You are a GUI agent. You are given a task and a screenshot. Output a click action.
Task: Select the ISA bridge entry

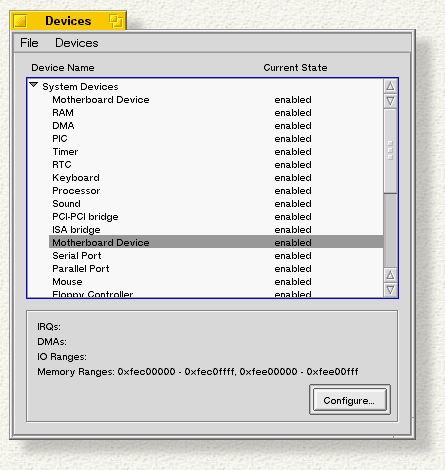216,230
